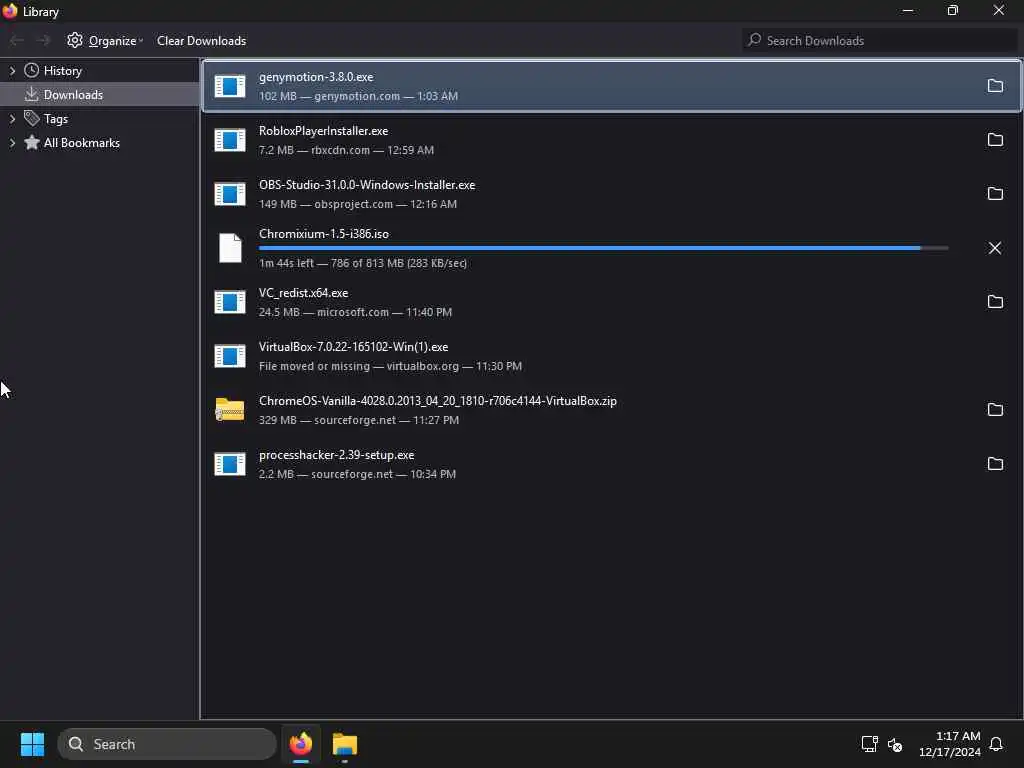The height and width of the screenshot is (768, 1024).
Task: Select Tags in the sidebar
Action: (x=100, y=118)
